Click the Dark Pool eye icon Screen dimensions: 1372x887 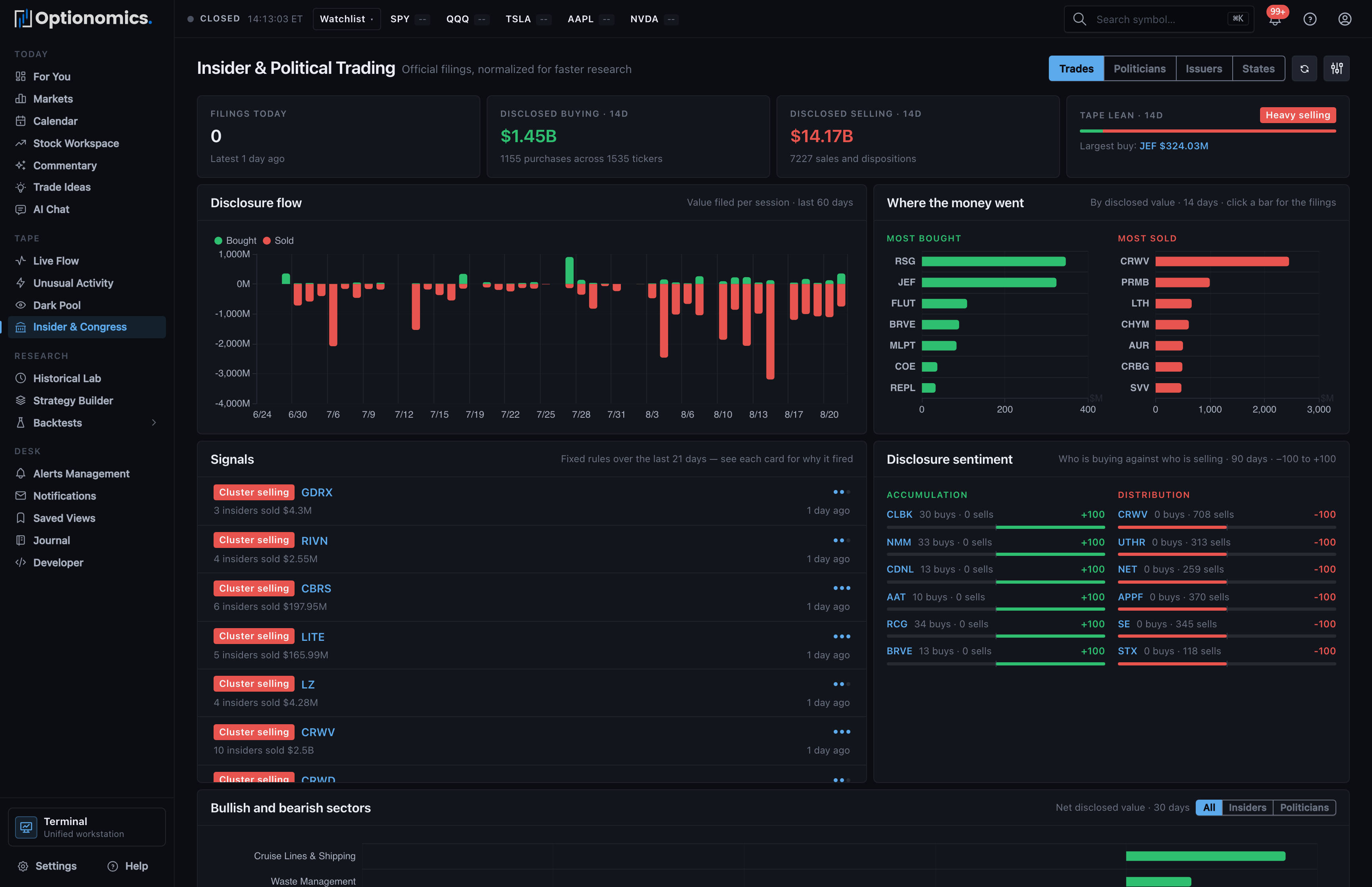coord(21,305)
